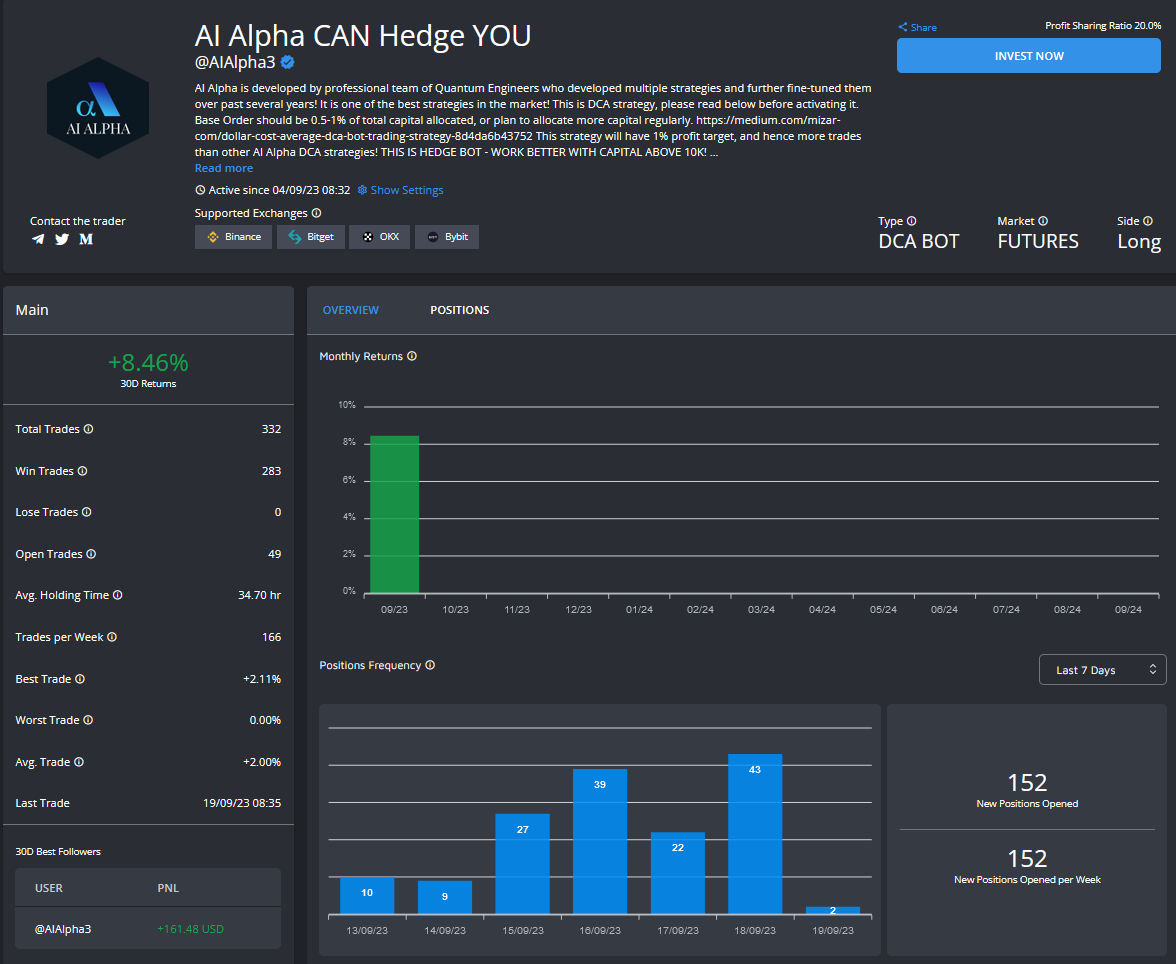The height and width of the screenshot is (964, 1176).
Task: Click the 43-position bar for 18/09/23
Action: (756, 830)
